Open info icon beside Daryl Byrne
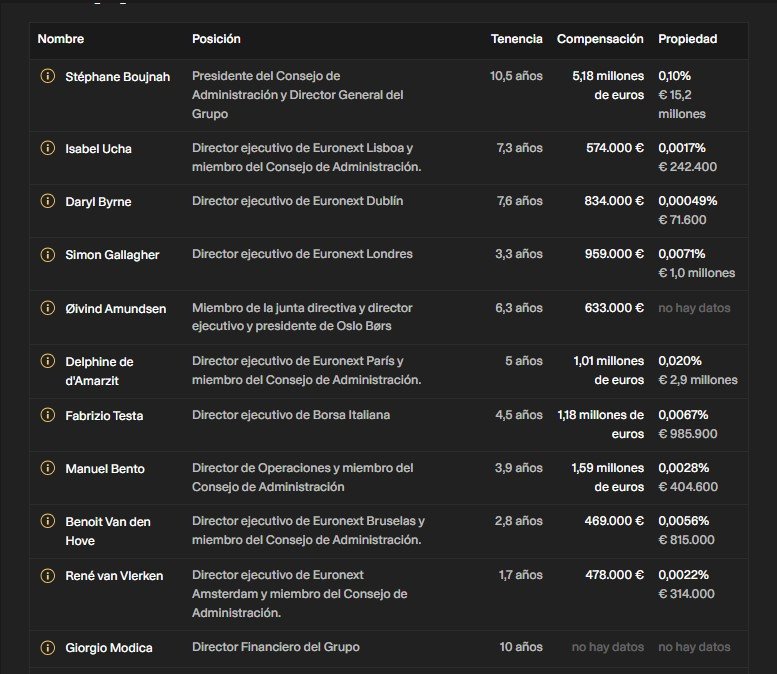 tap(48, 201)
